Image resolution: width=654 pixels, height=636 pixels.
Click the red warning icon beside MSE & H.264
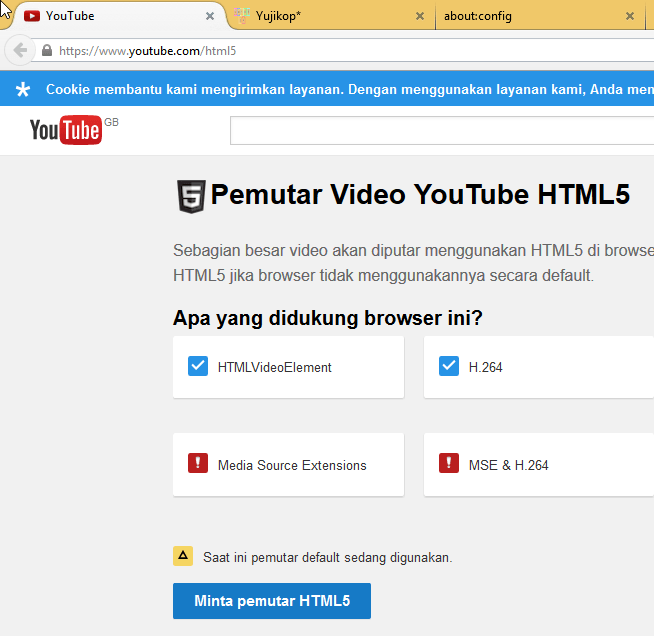pos(449,463)
